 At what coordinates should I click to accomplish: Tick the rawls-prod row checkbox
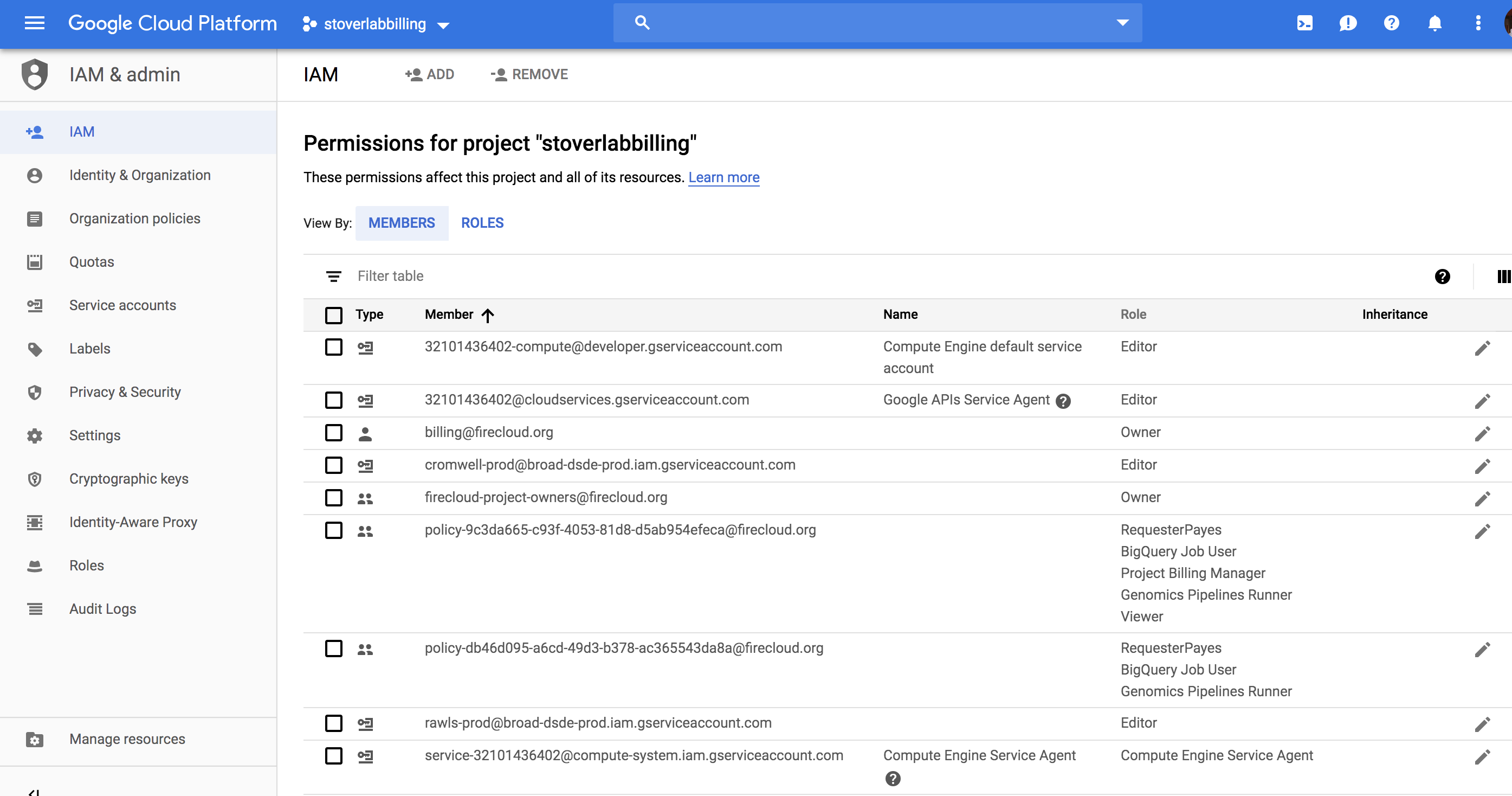[x=333, y=723]
